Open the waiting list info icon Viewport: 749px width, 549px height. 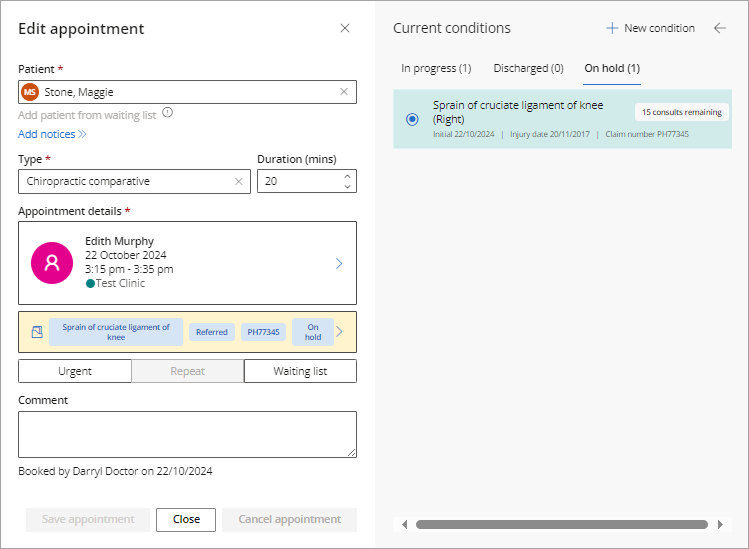(167, 113)
